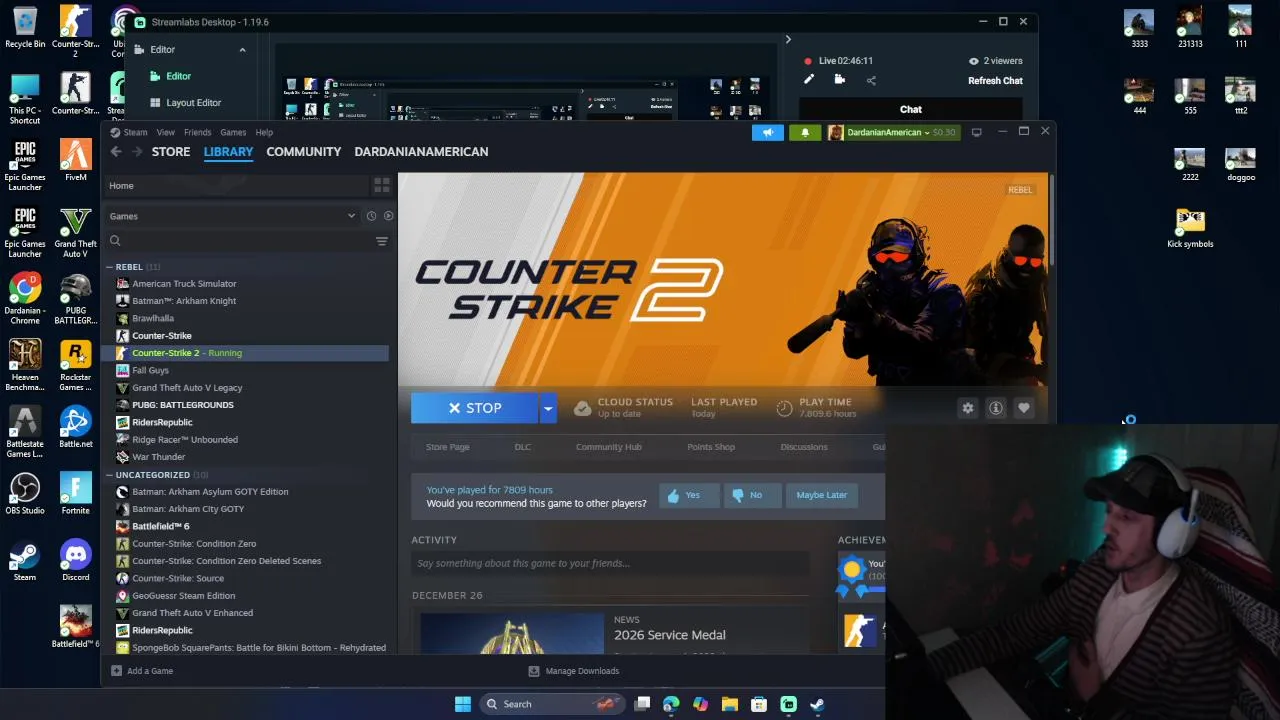Open DardanianAmerican account dropdown

click(892, 132)
